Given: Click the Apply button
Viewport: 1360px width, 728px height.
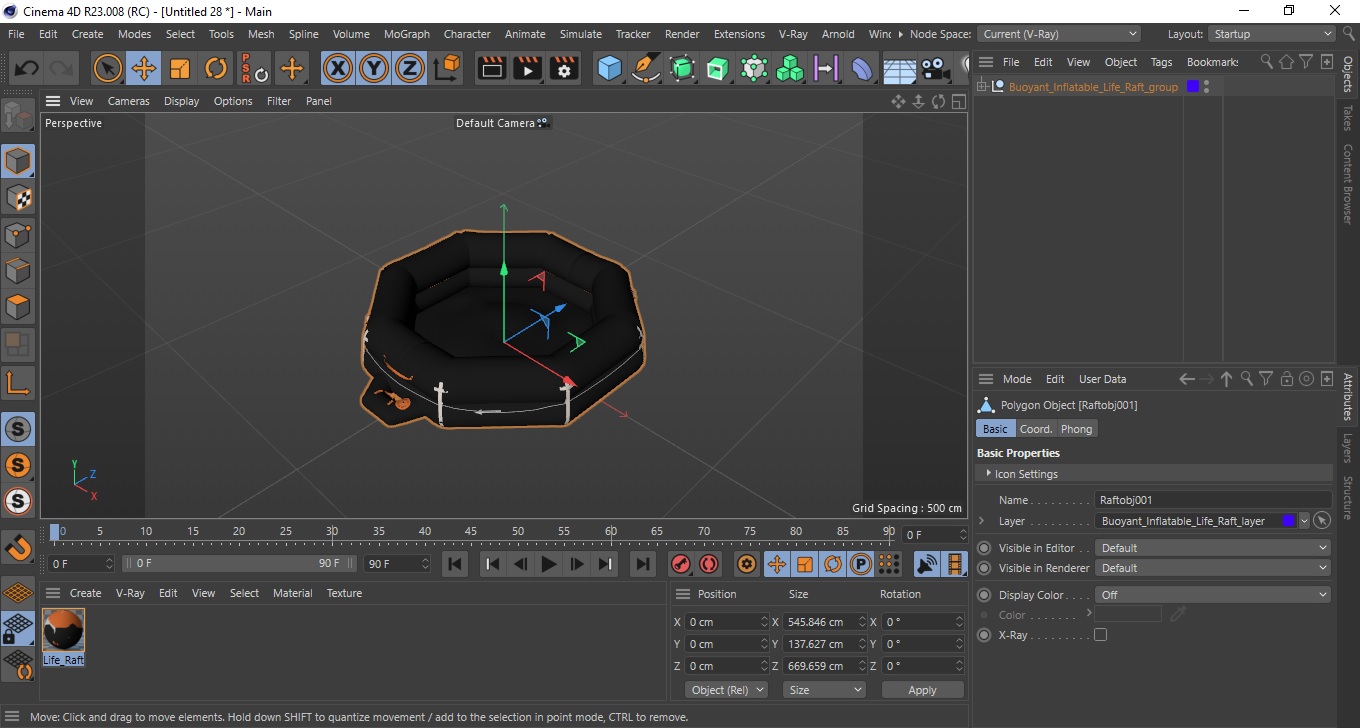Looking at the screenshot, I should click(922, 690).
